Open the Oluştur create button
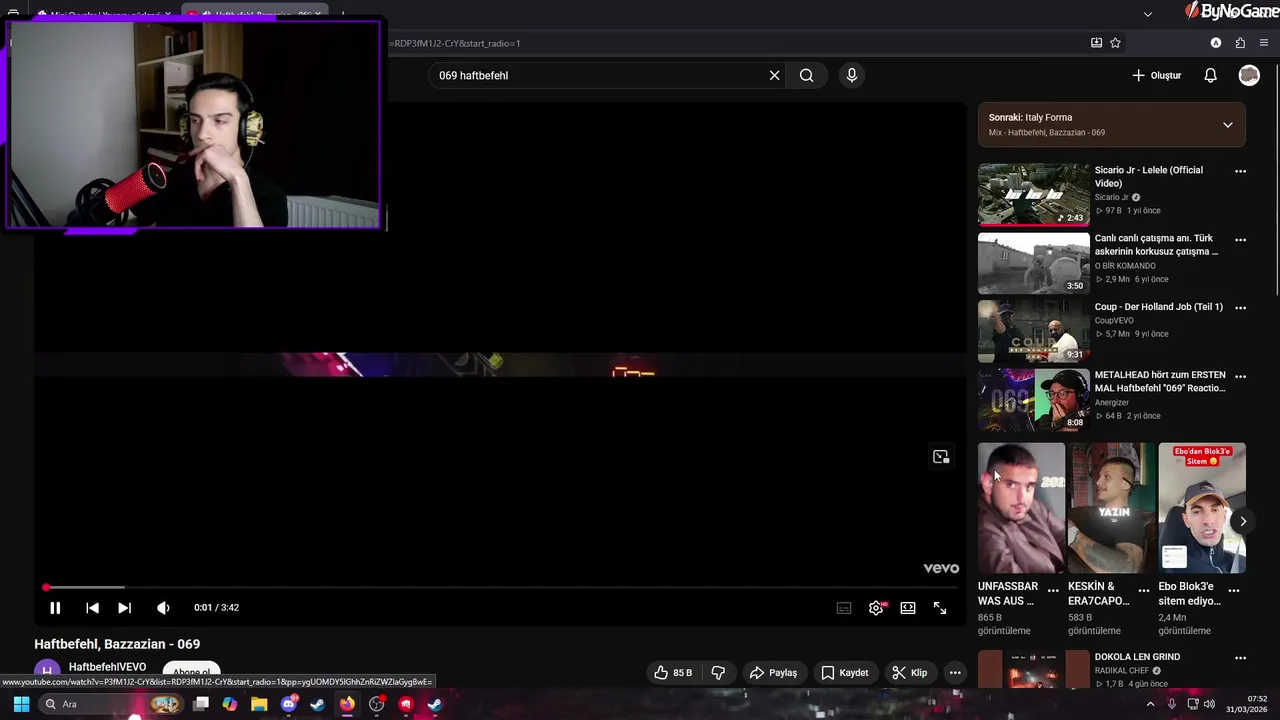This screenshot has height=720, width=1280. pos(1157,75)
